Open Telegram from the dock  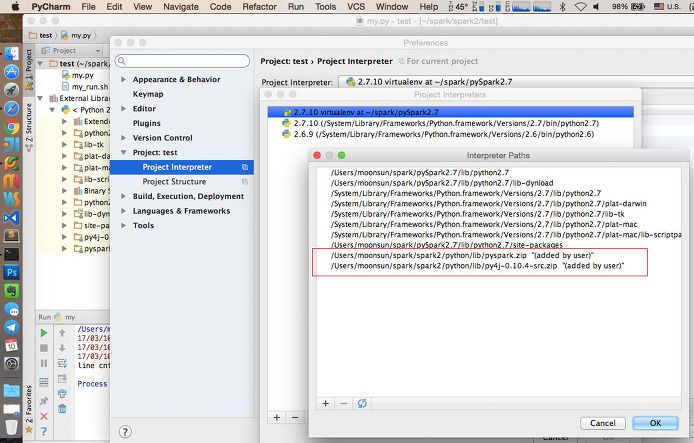(12, 327)
